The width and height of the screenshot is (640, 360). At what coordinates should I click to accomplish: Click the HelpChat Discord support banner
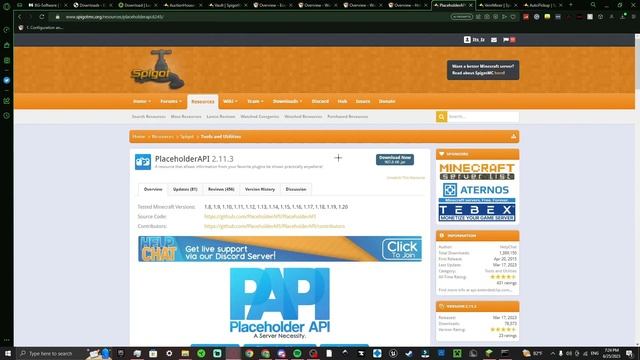point(280,249)
